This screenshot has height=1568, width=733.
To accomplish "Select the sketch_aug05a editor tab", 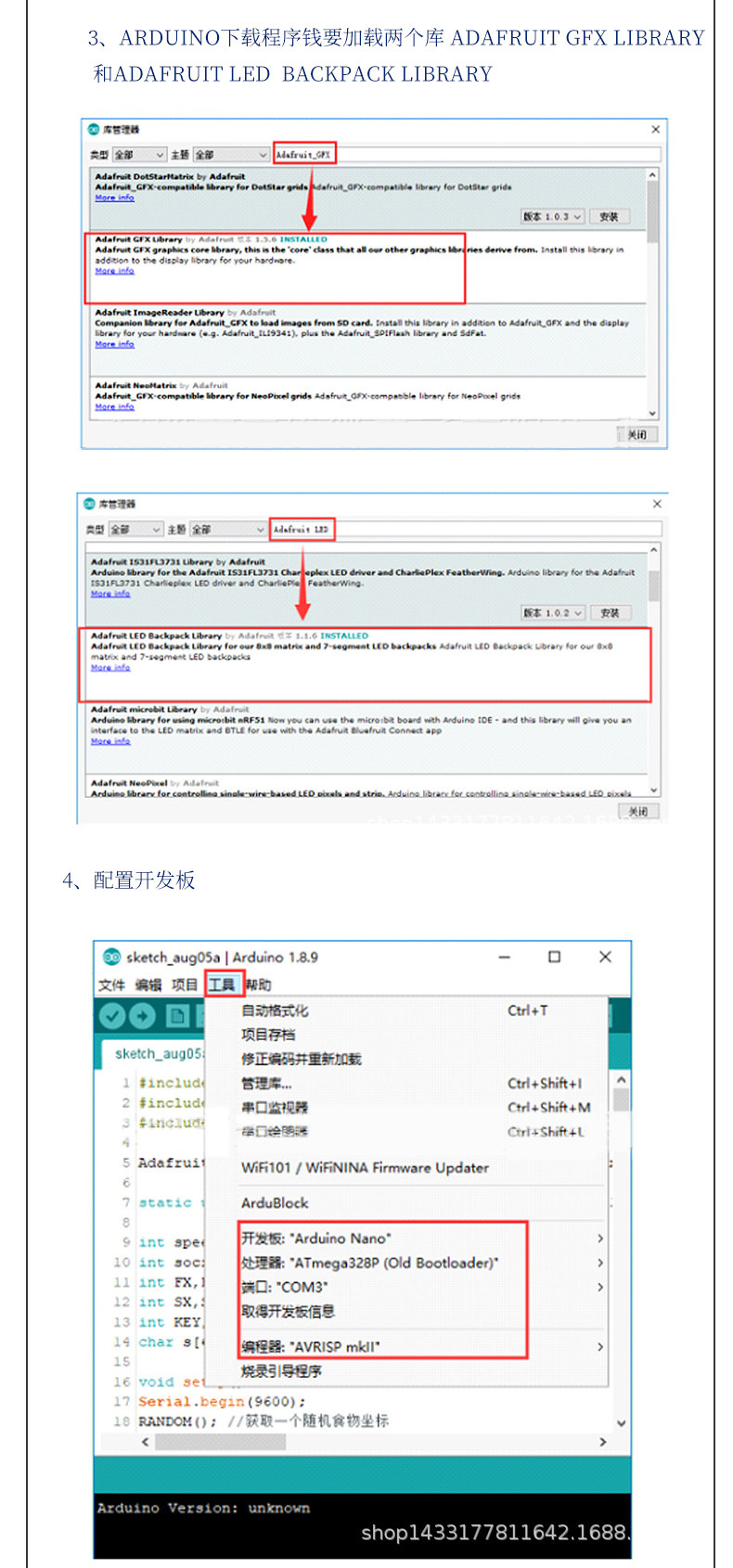I will [156, 1053].
